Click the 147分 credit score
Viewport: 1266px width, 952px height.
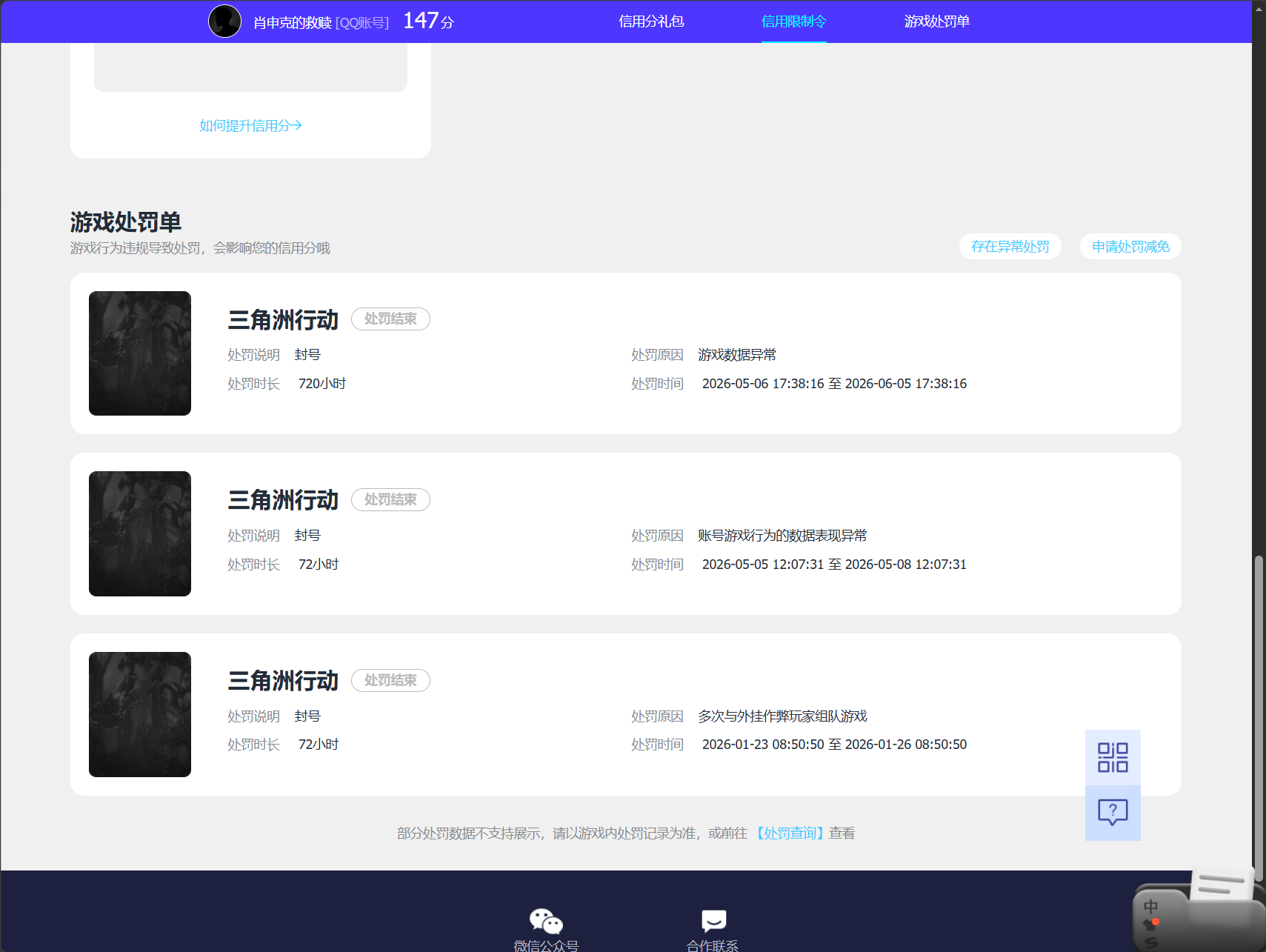(x=428, y=21)
